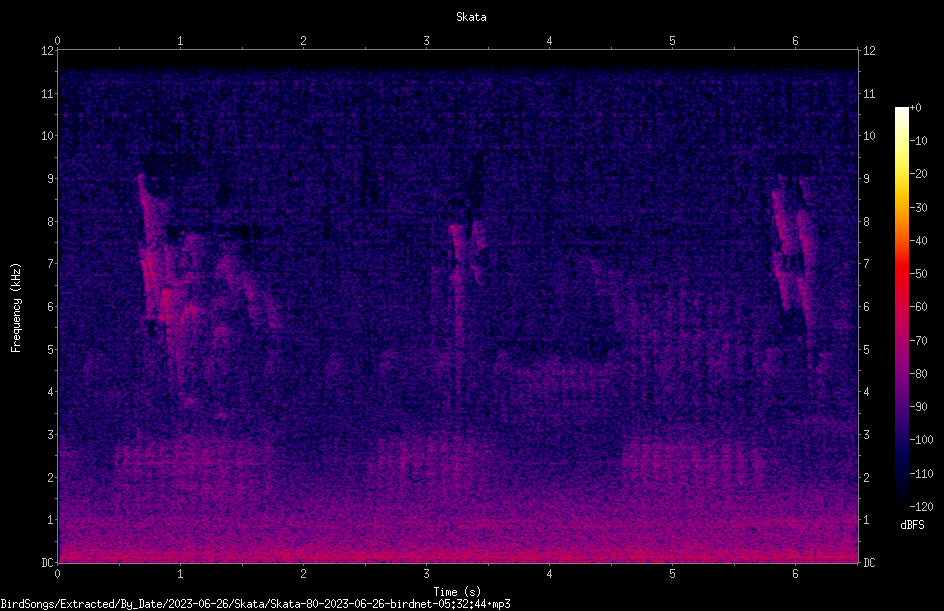Click the '8' tick on the left frequency axis
This screenshot has width=944, height=611.
51,222
